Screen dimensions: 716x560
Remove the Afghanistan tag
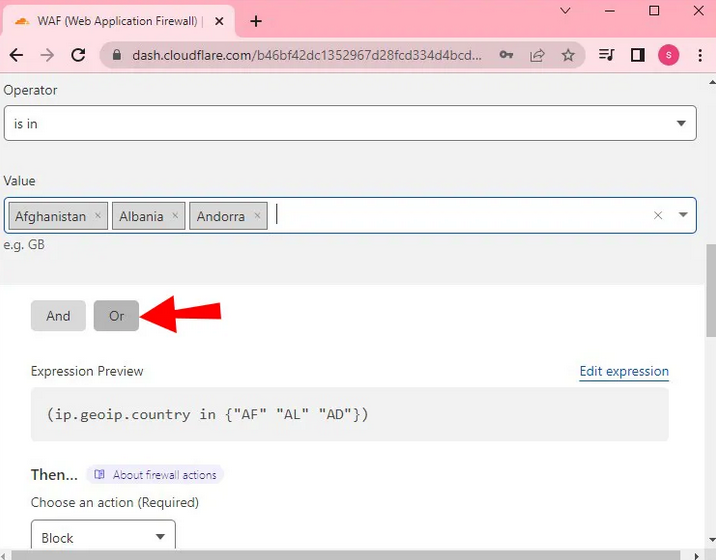pos(98,216)
